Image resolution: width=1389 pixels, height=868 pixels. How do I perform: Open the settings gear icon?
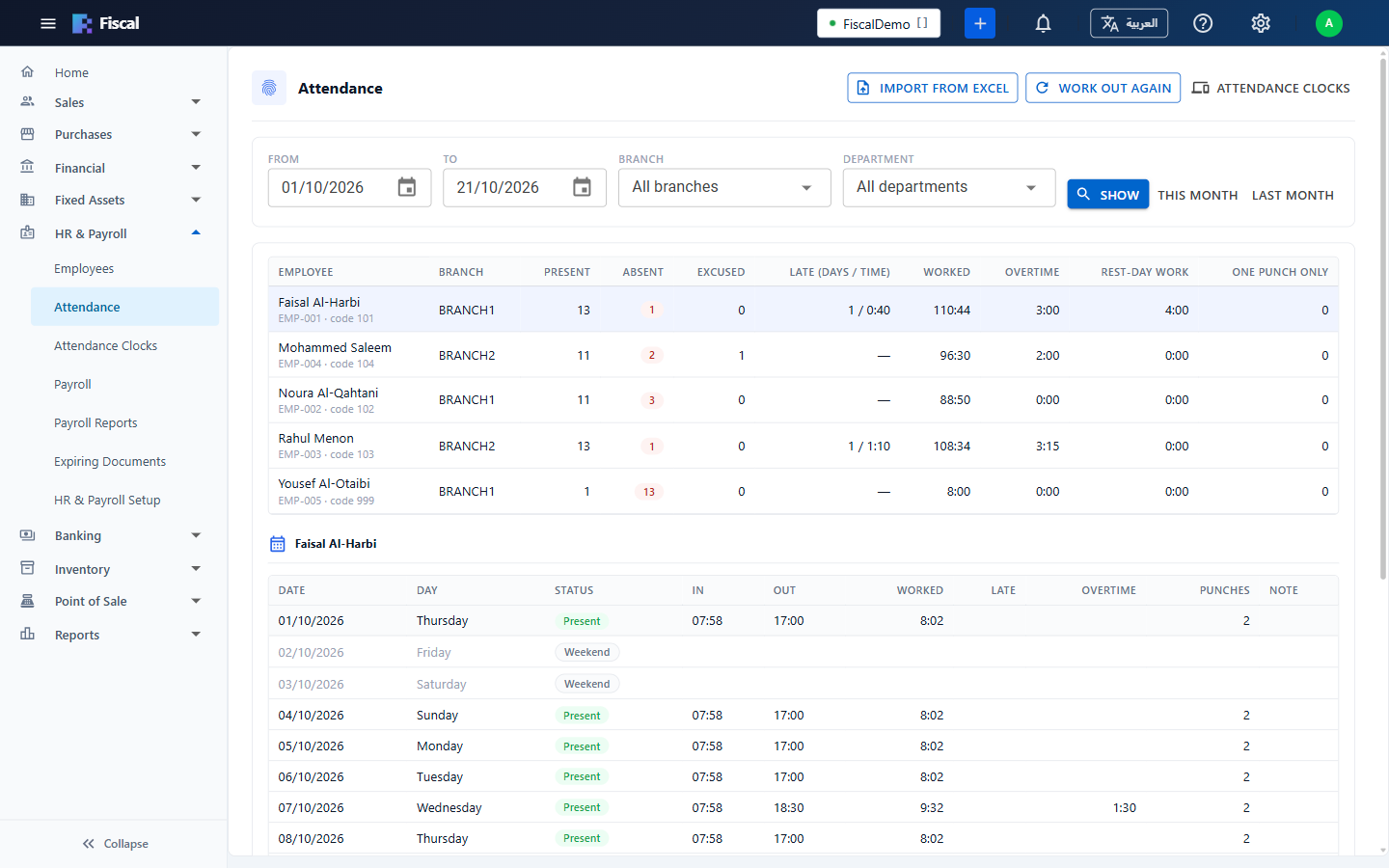pyautogui.click(x=1261, y=23)
